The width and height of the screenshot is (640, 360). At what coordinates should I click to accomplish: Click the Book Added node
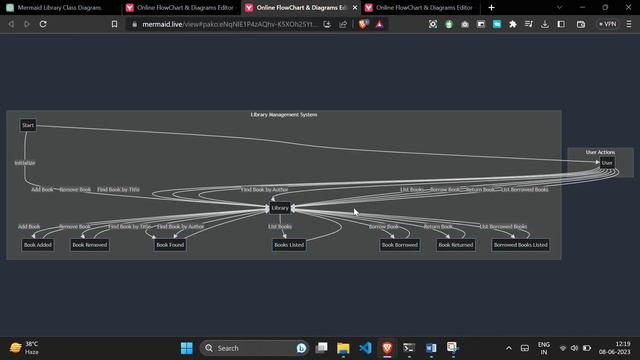[x=38, y=245]
